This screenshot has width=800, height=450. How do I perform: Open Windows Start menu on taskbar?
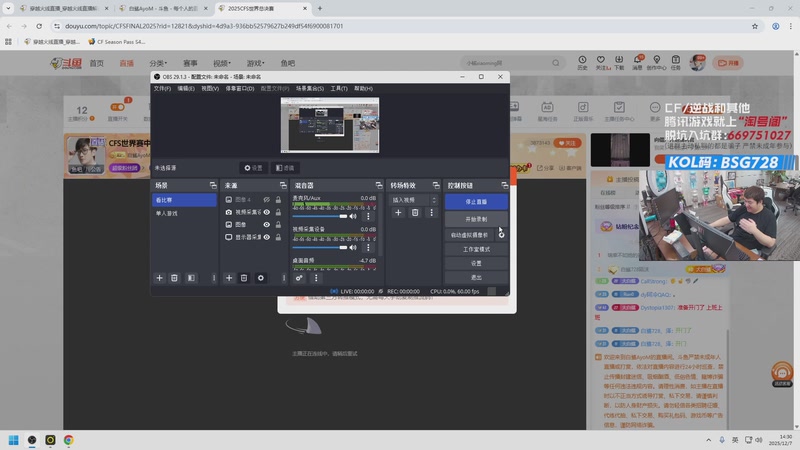14,440
